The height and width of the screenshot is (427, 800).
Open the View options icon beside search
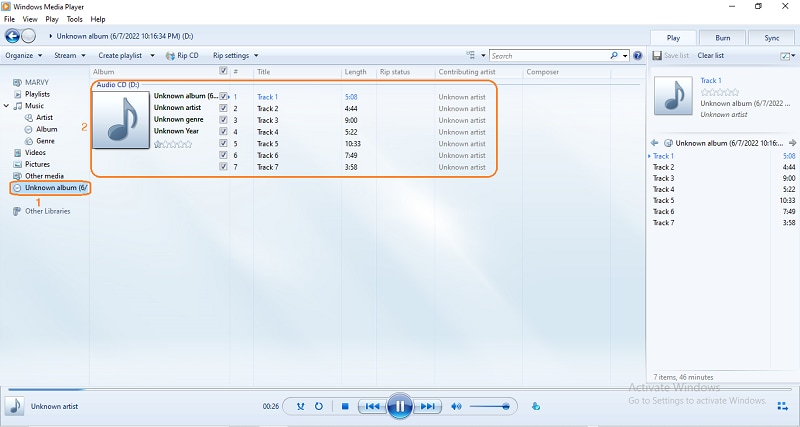(x=470, y=55)
